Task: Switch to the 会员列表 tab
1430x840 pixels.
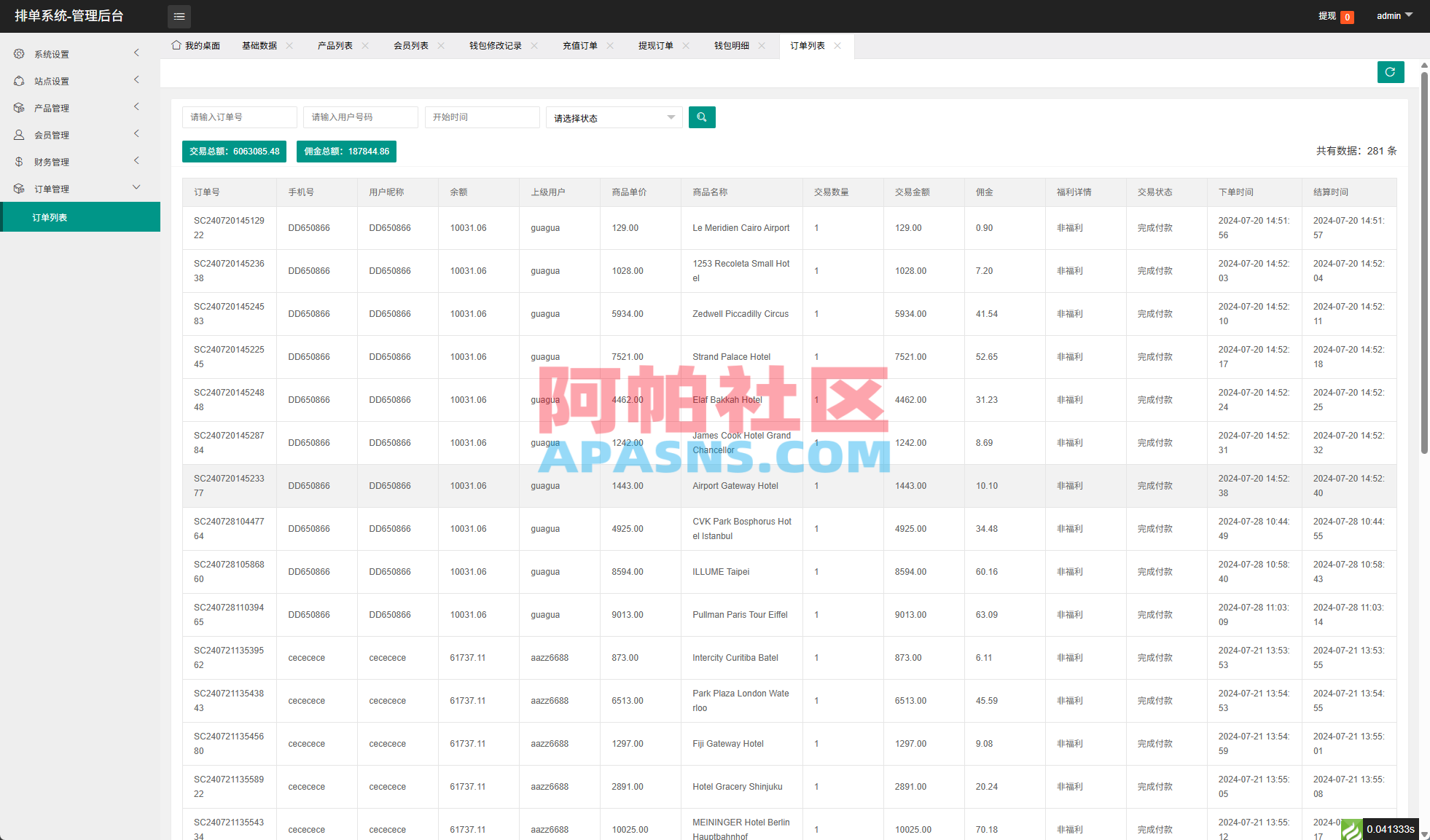Action: click(410, 45)
